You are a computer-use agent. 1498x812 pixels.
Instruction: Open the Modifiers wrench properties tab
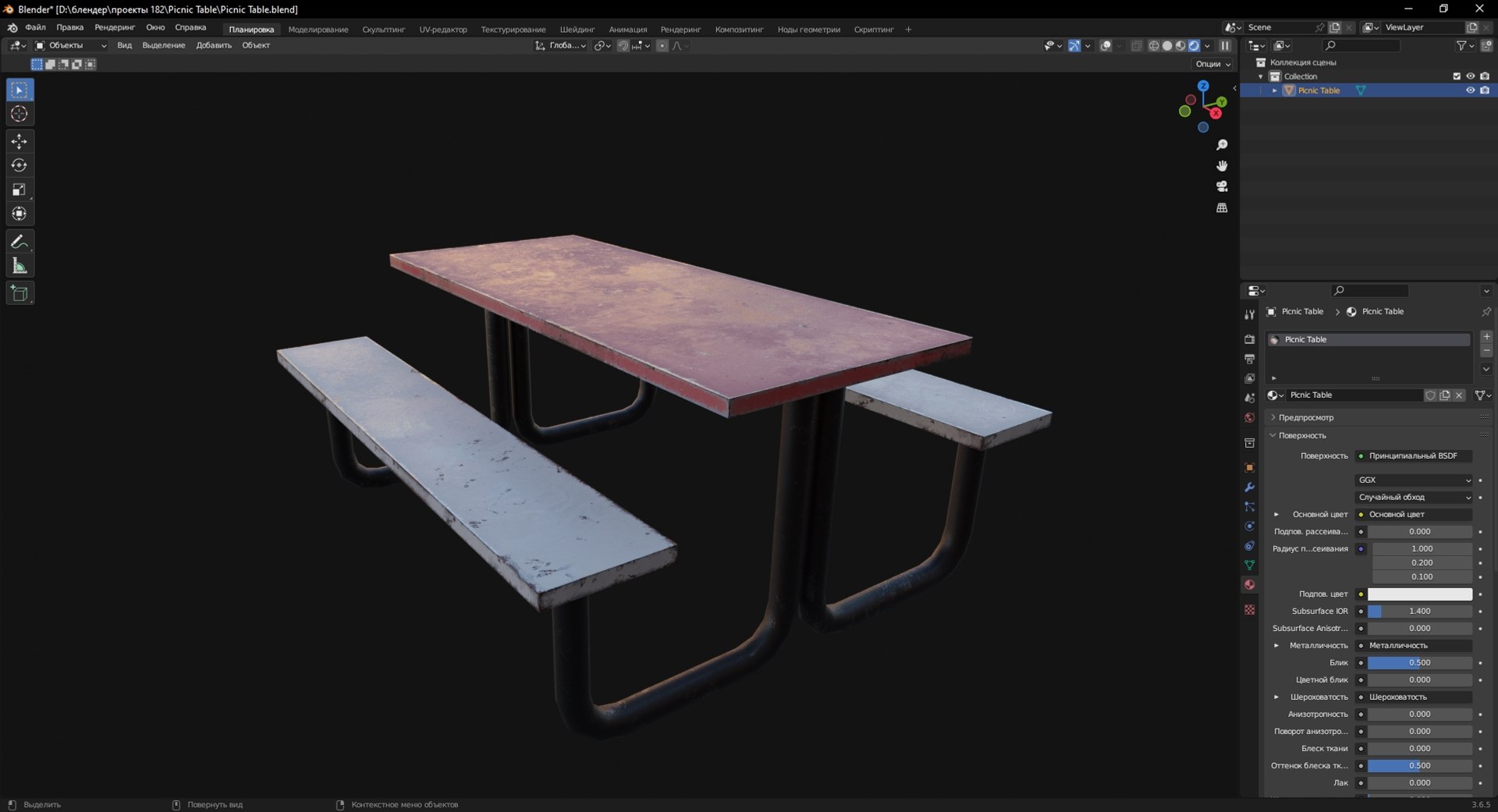[1249, 487]
